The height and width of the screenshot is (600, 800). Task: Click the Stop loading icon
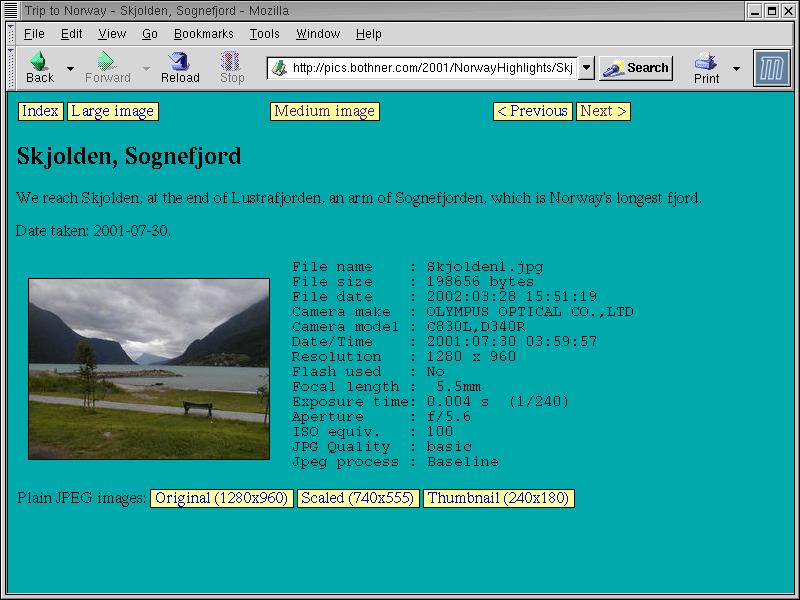coord(231,62)
